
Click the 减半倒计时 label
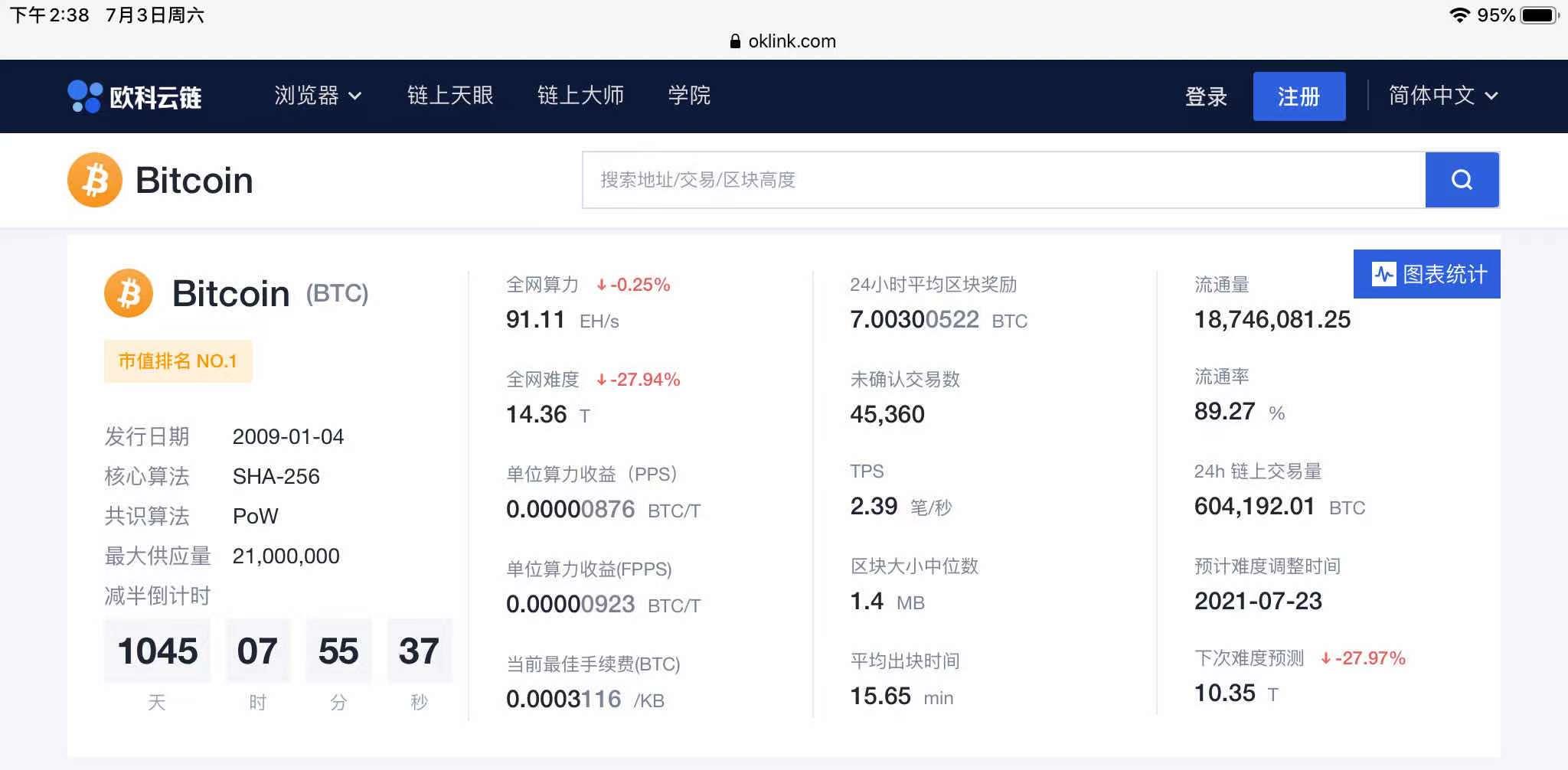[158, 595]
